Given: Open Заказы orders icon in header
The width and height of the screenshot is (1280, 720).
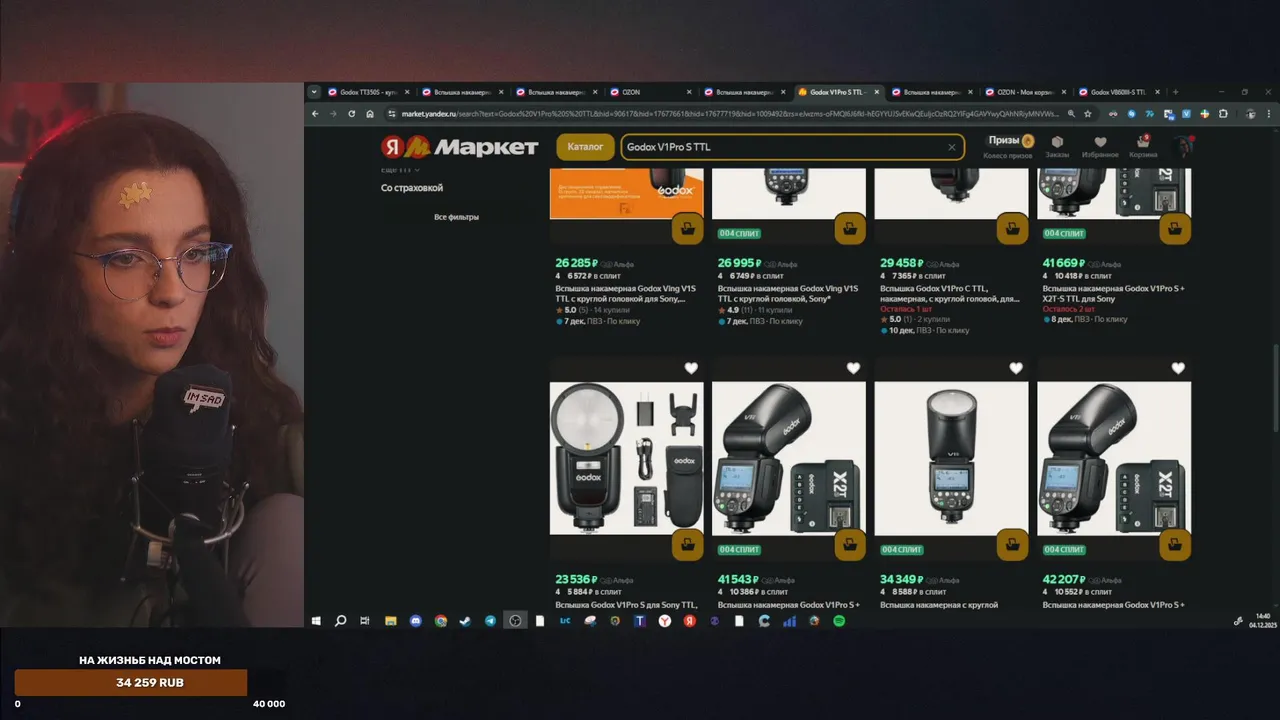Looking at the screenshot, I should [x=1057, y=146].
